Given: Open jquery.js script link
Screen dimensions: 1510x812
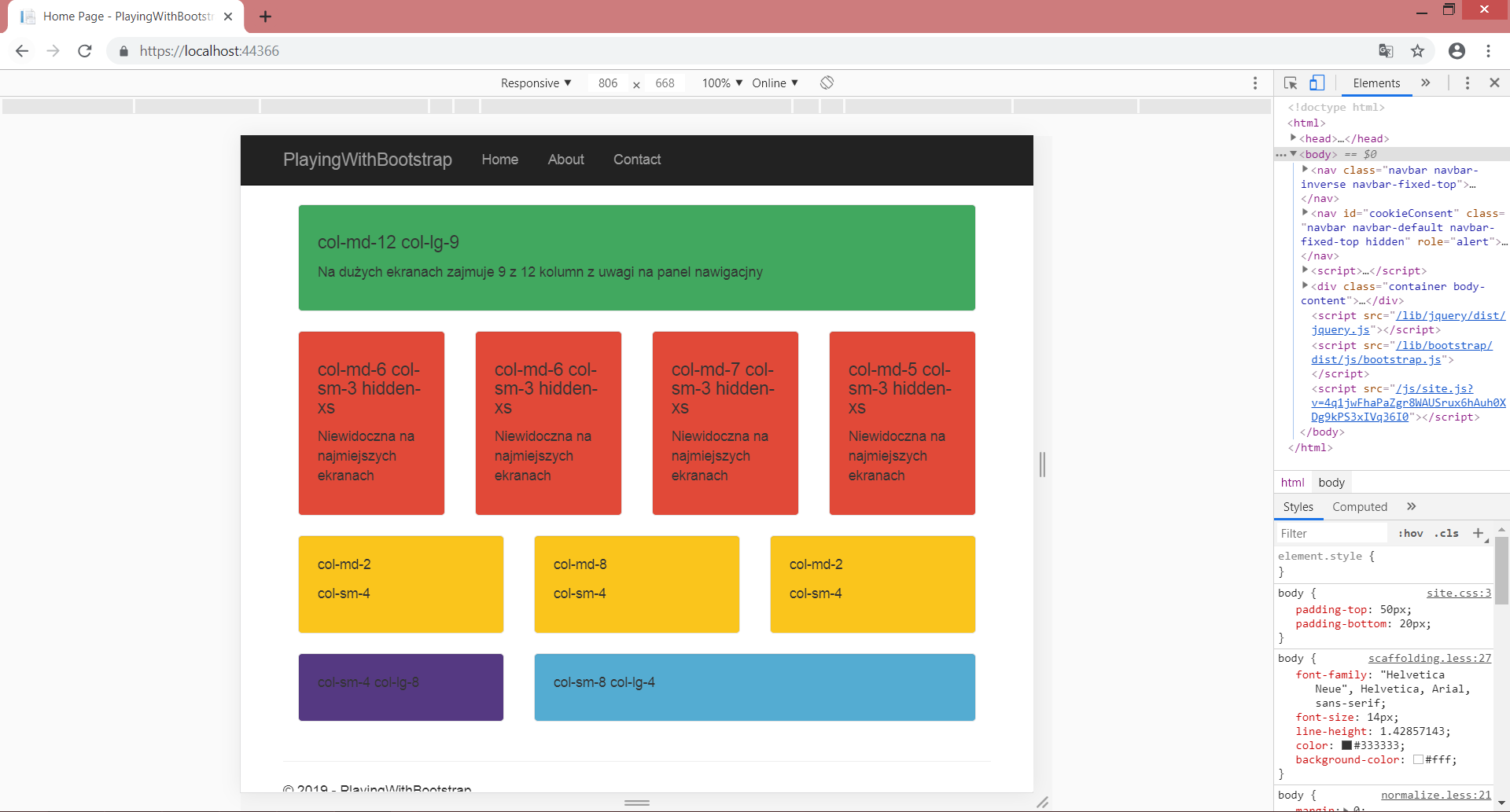Looking at the screenshot, I should point(1409,323).
